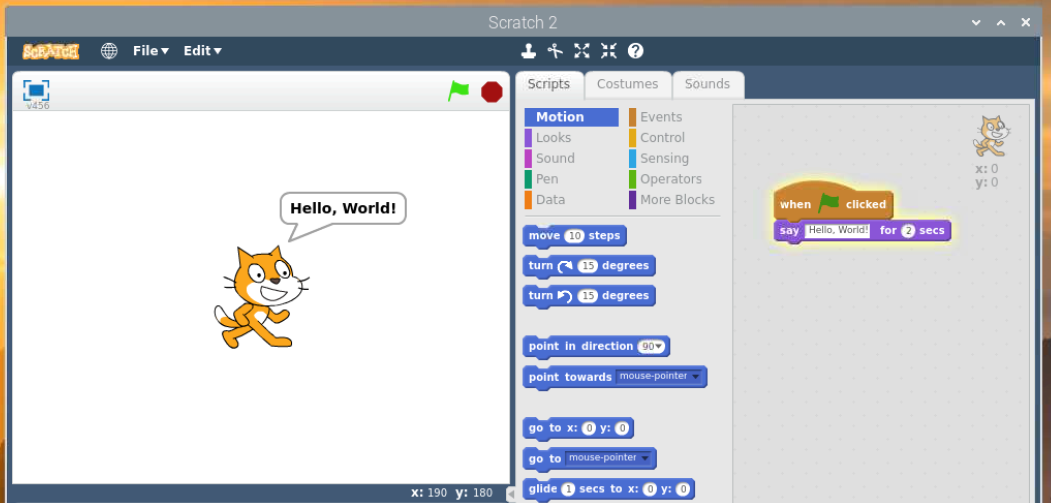Screen dimensions: 1051x503
Task: Edit x value in go to block
Action: [x=589, y=429]
